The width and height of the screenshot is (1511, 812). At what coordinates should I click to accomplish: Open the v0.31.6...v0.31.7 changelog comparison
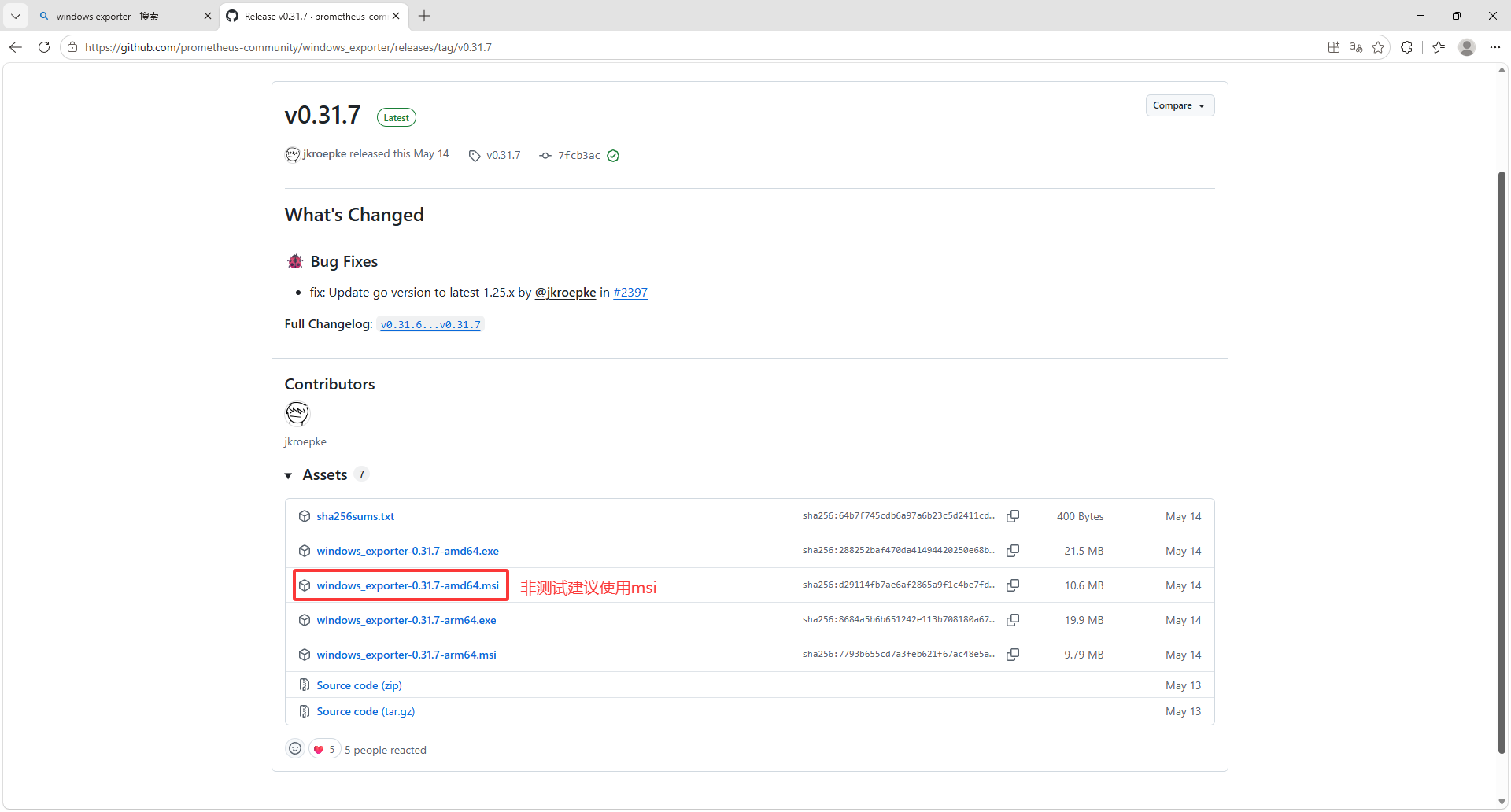click(430, 324)
